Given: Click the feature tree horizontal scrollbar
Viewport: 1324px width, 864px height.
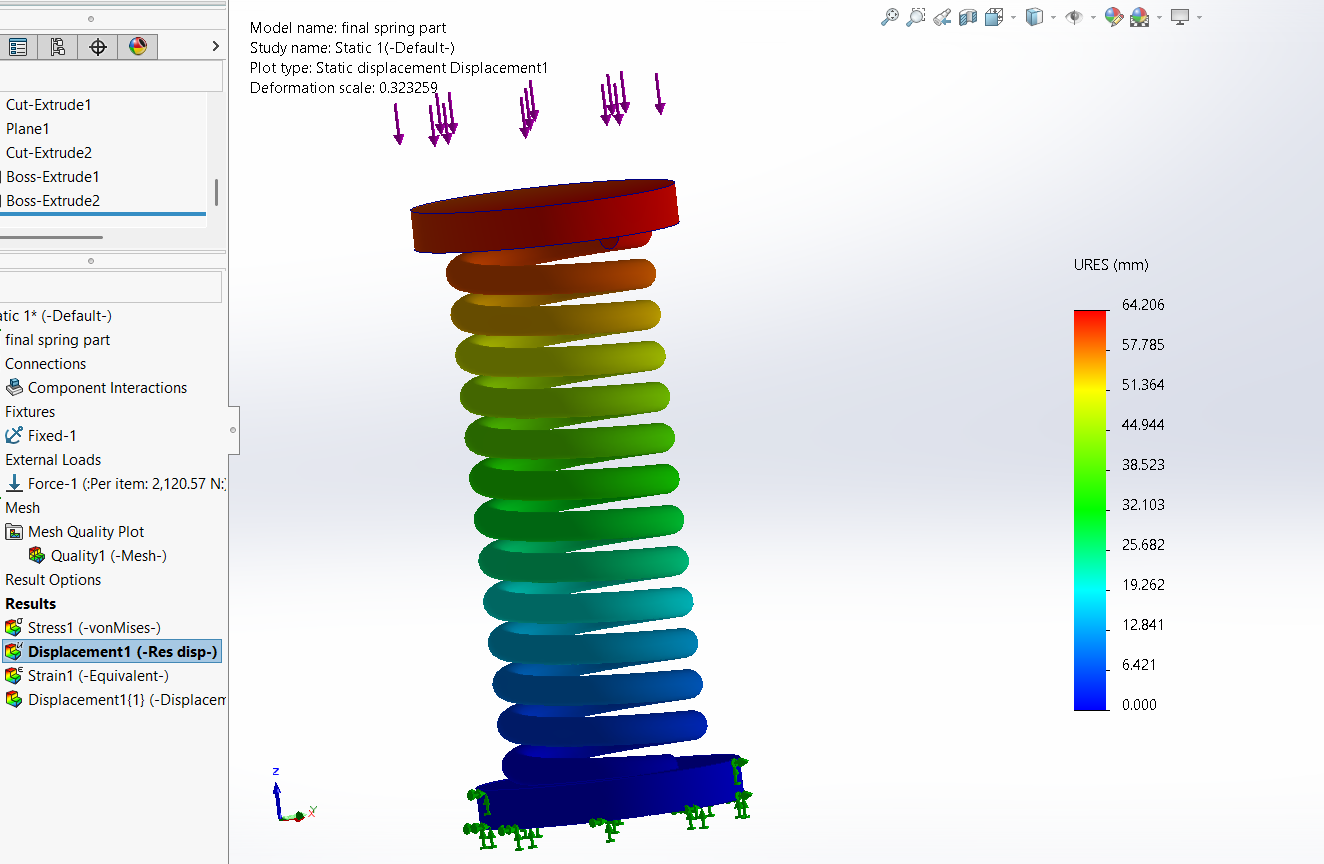Looking at the screenshot, I should 51,237.
